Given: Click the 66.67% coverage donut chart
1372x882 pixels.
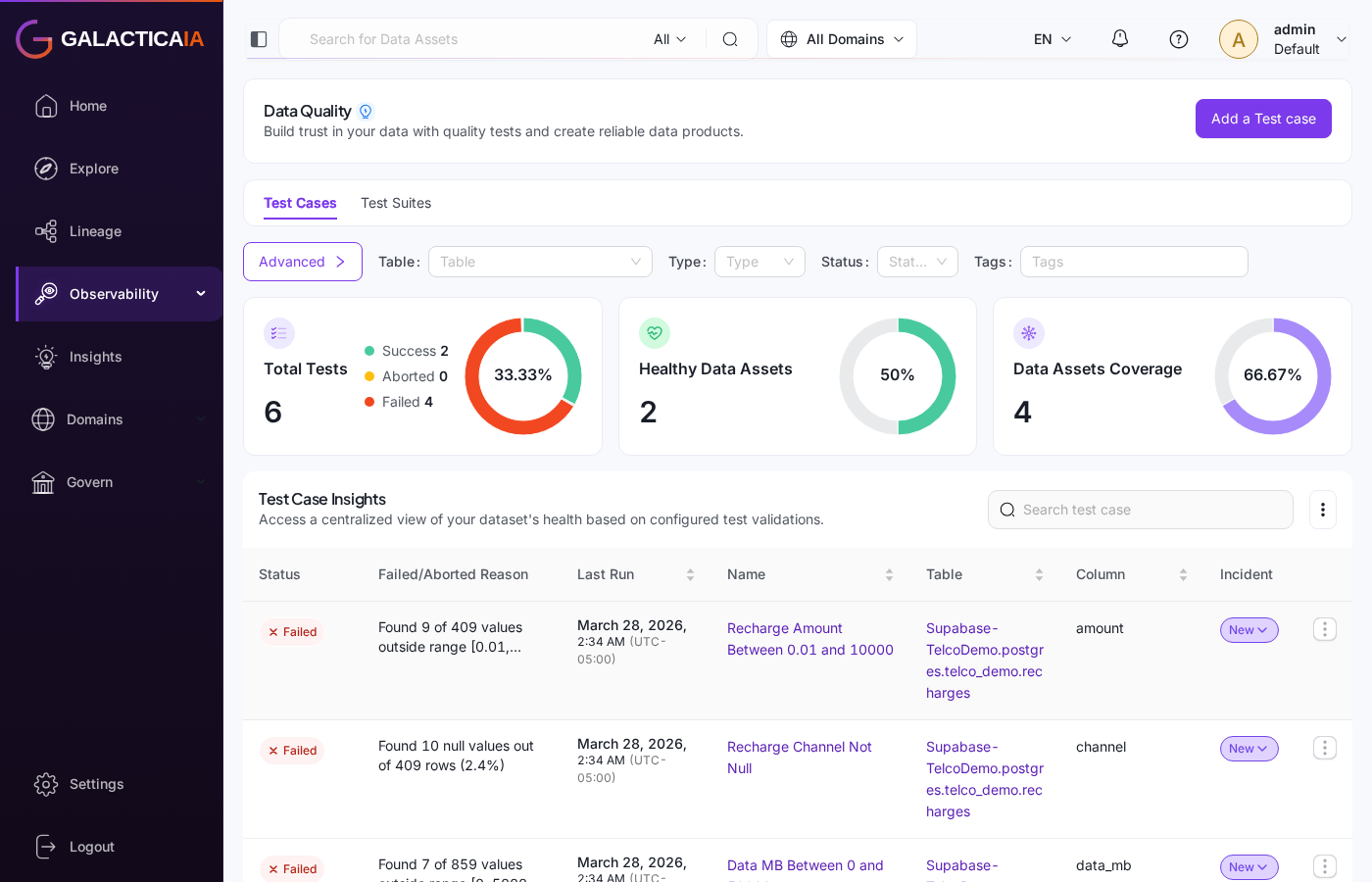Looking at the screenshot, I should 1273,376.
